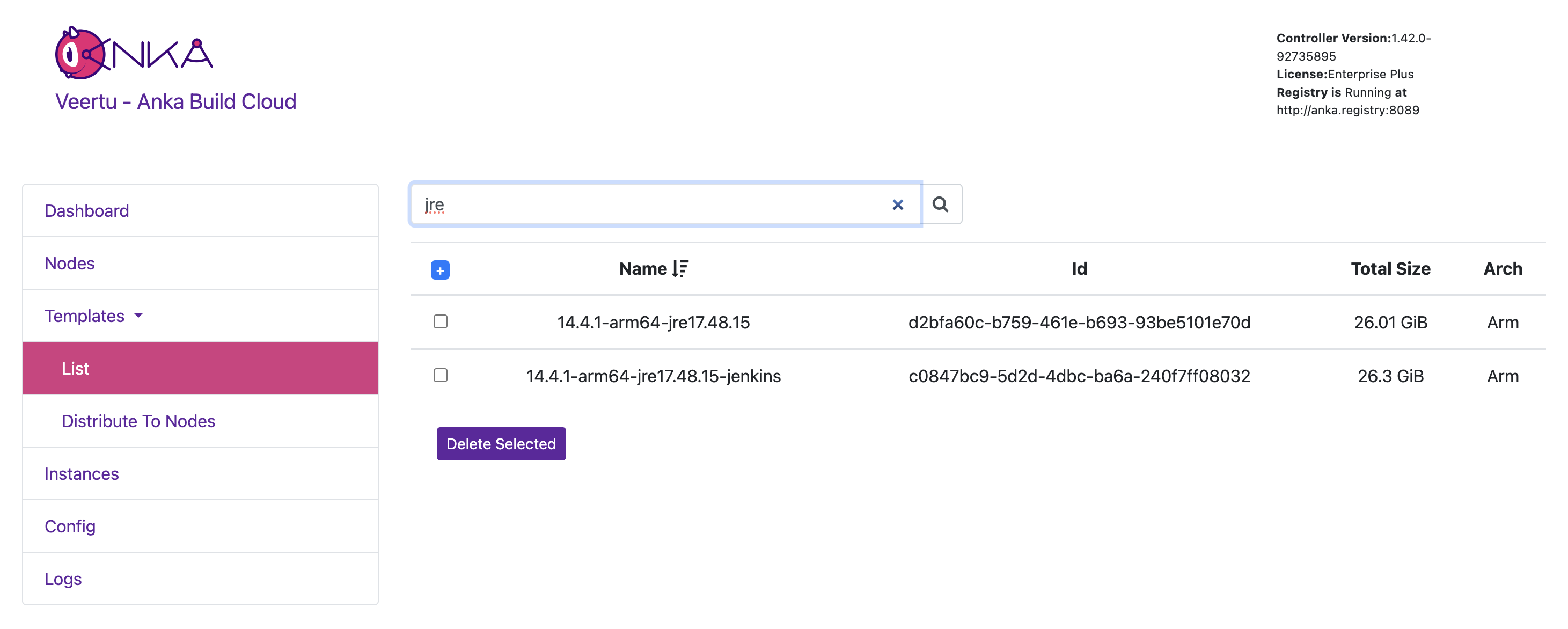Open Distribute To Nodes page
This screenshot has width=1568, height=629.
138,421
